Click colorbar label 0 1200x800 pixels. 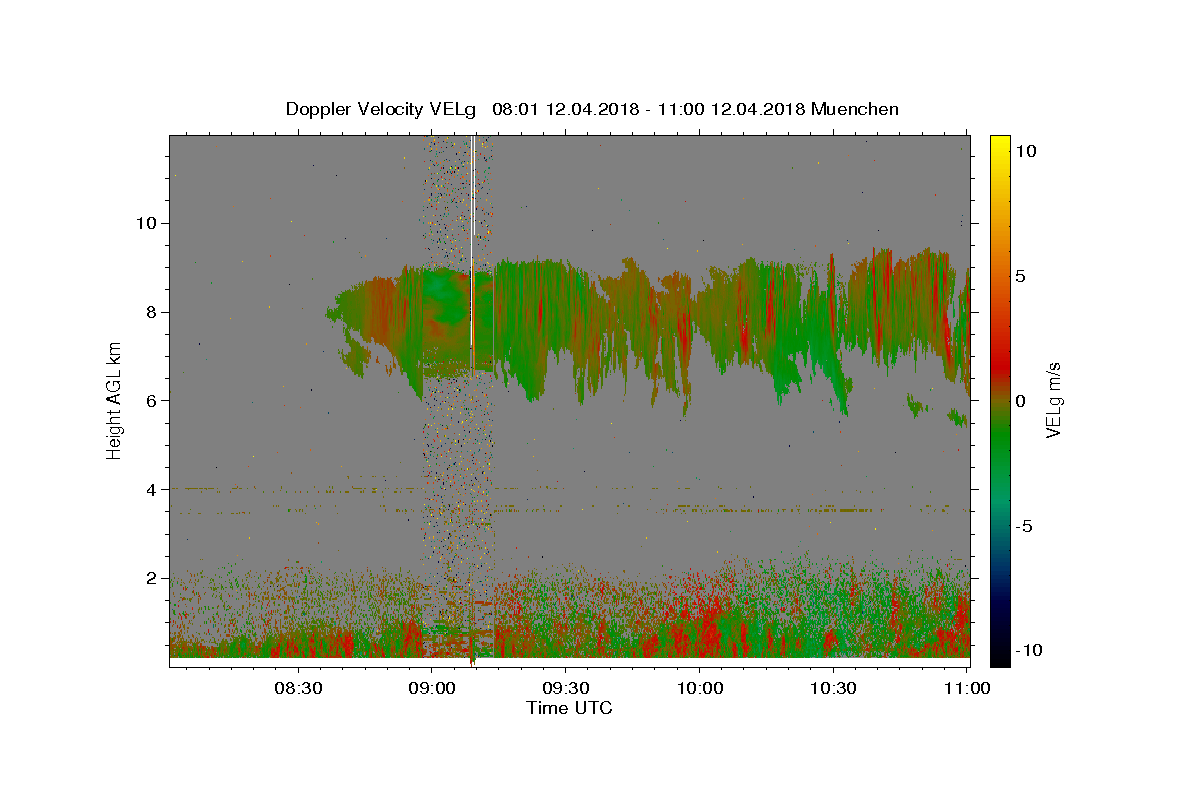click(1022, 401)
